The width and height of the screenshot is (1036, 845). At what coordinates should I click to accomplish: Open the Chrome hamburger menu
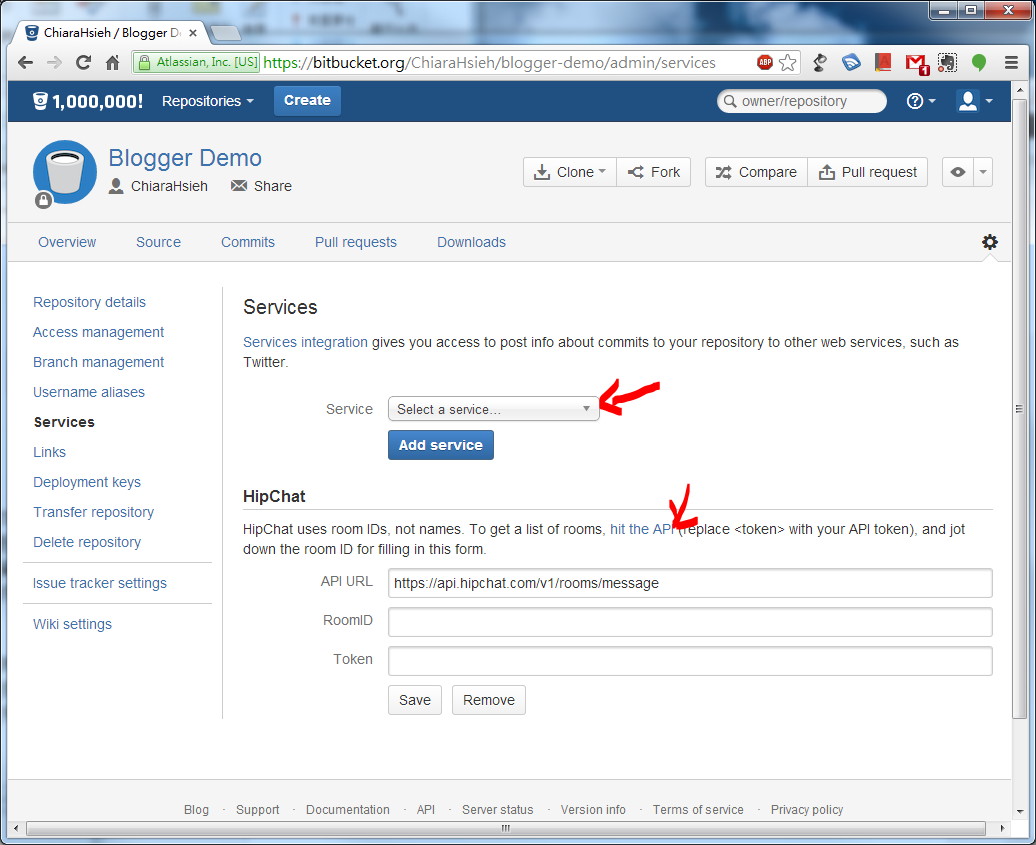1011,63
